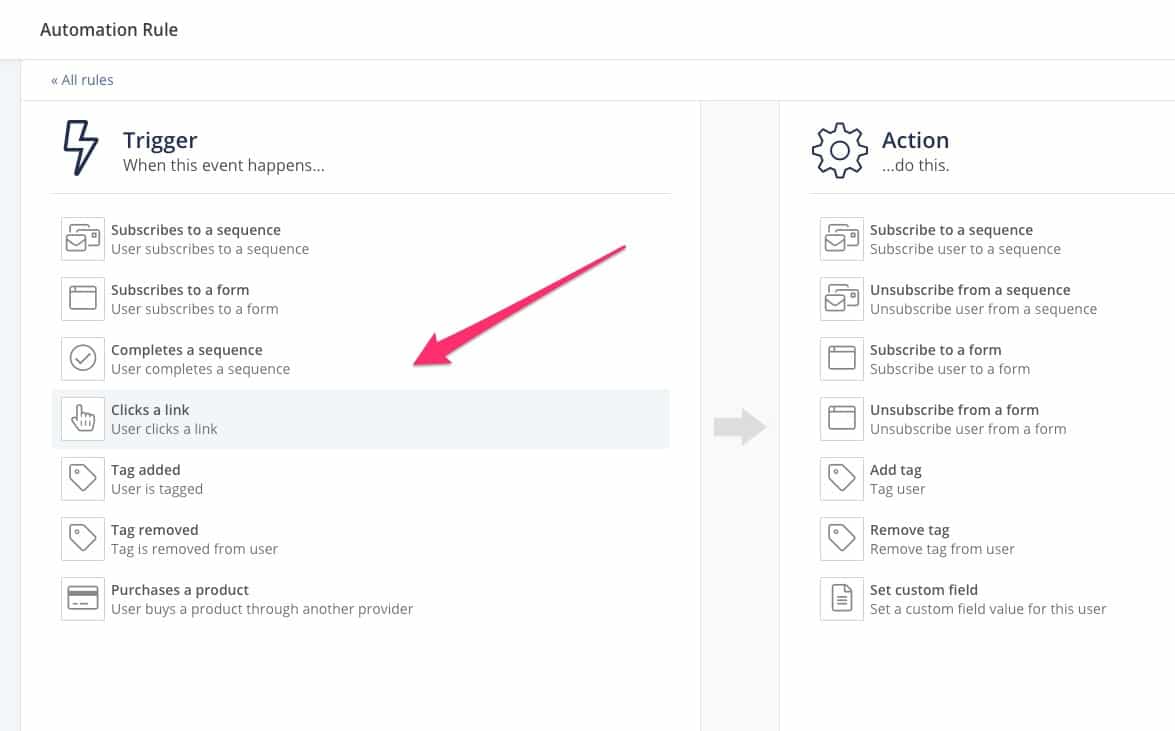Click the gray arrow between Trigger and Action
Screen dimensions: 1175x731
pos(739,428)
